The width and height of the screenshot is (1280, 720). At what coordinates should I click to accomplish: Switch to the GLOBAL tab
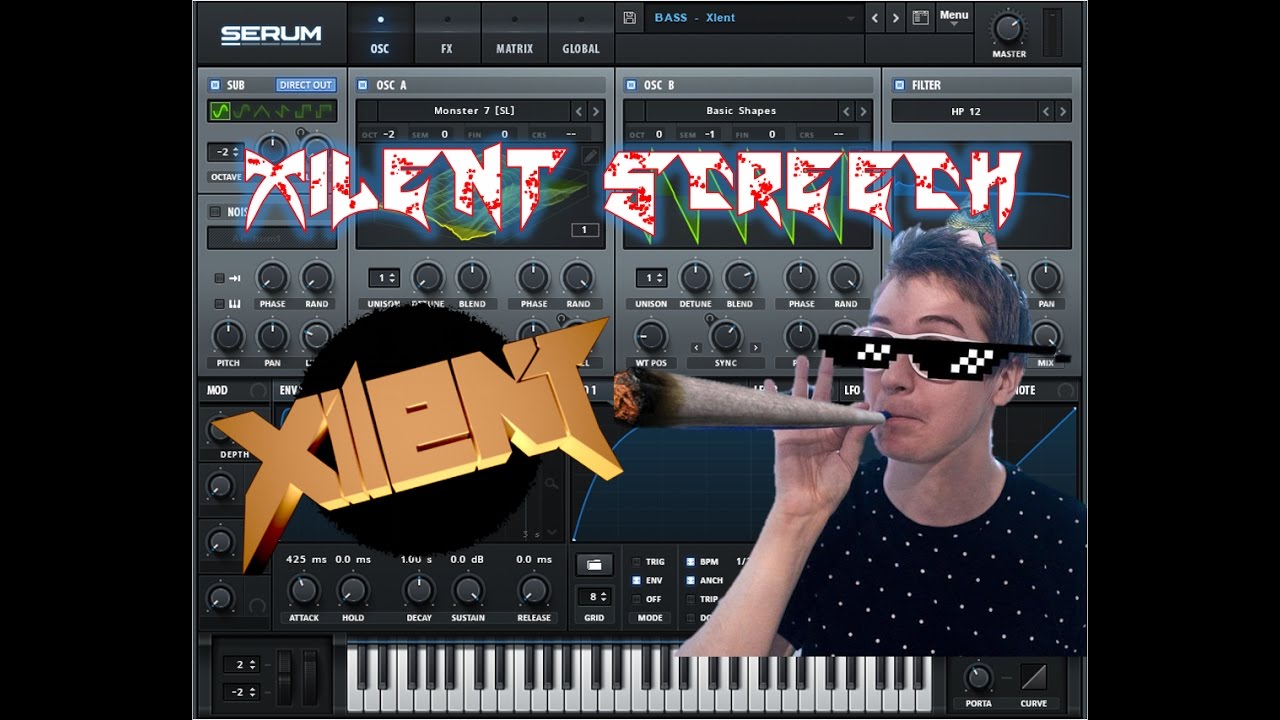(x=581, y=34)
